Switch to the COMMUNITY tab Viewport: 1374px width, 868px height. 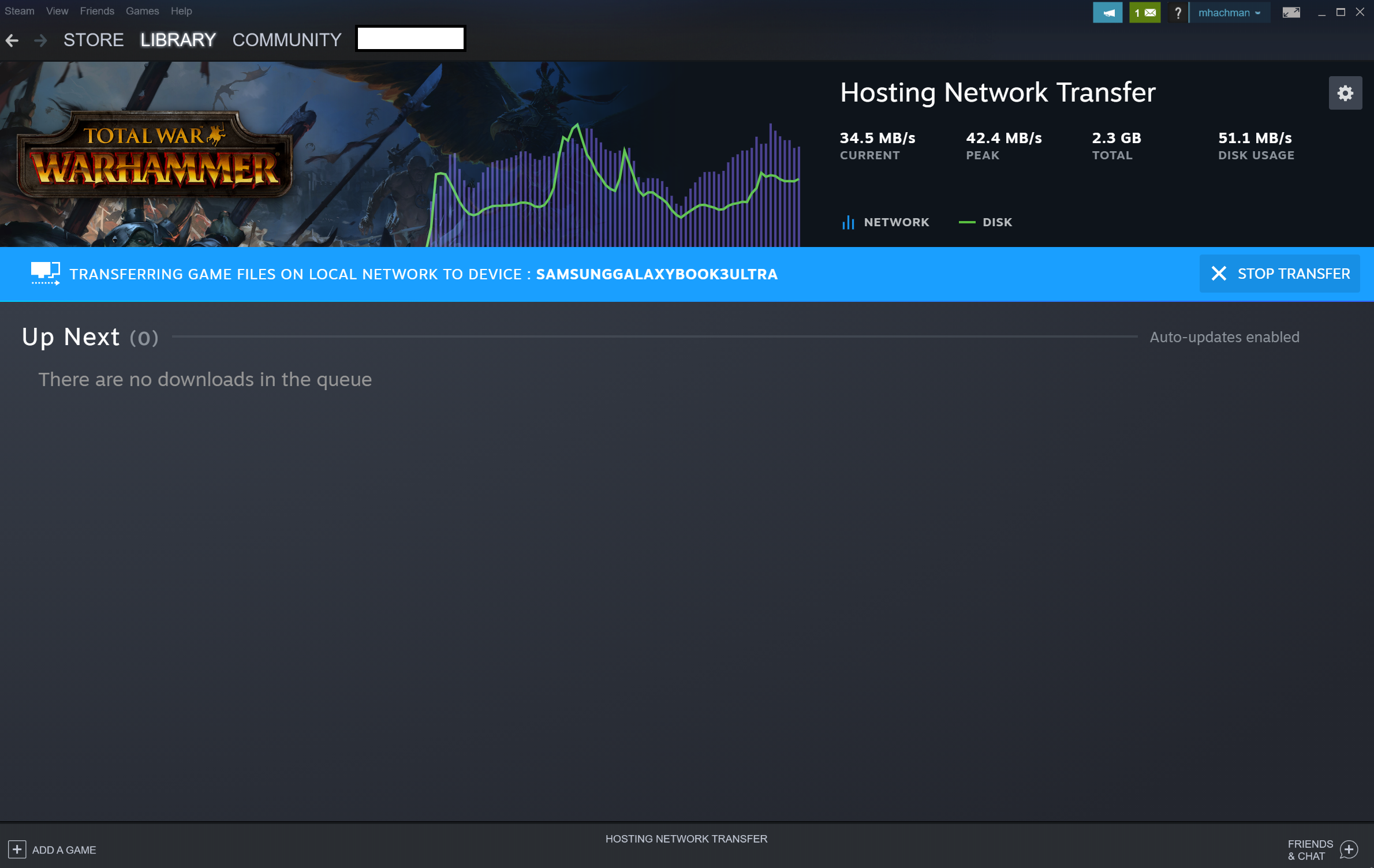[286, 40]
